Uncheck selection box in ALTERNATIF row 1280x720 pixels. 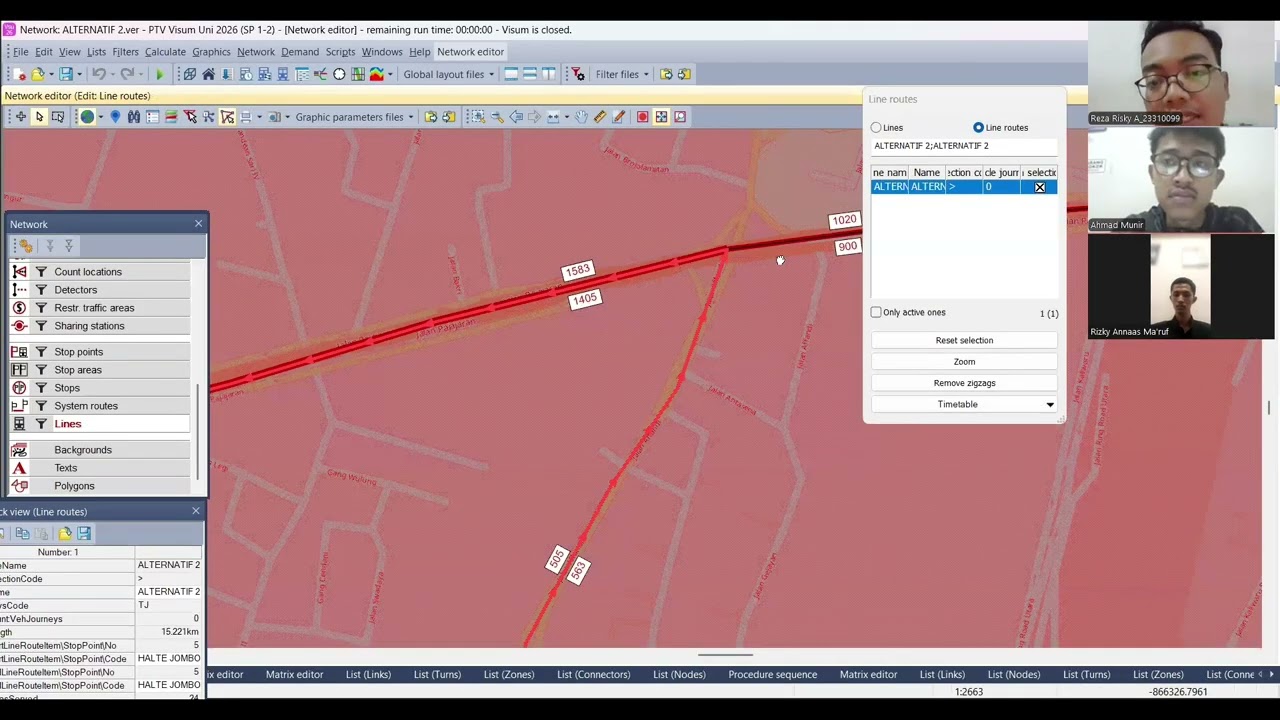(x=1040, y=187)
